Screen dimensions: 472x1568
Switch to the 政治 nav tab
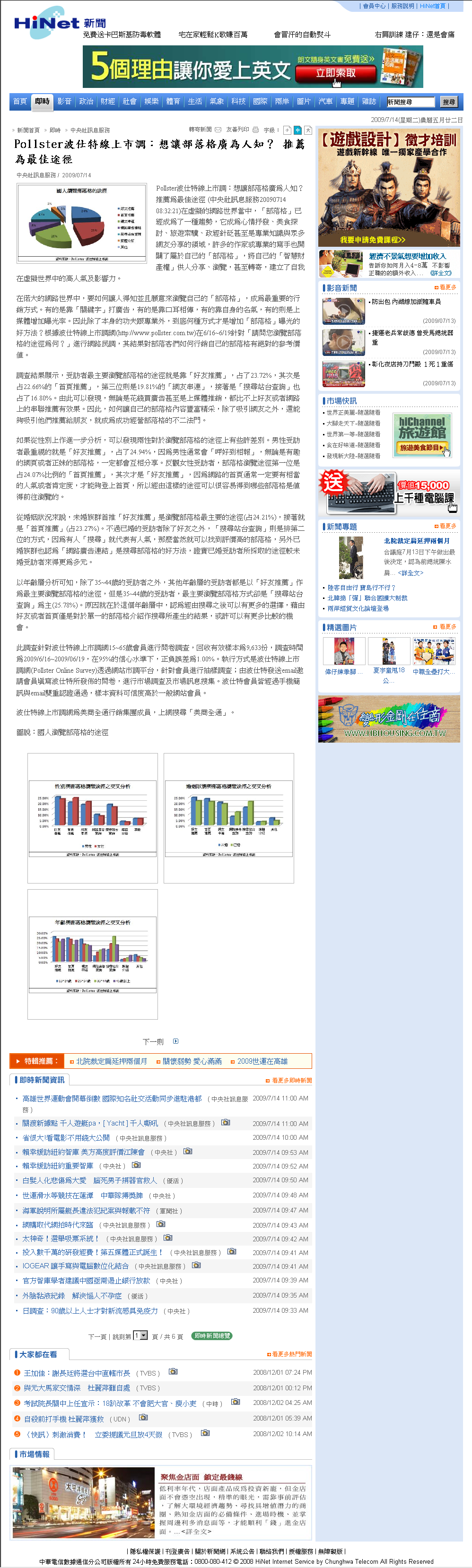point(87,102)
